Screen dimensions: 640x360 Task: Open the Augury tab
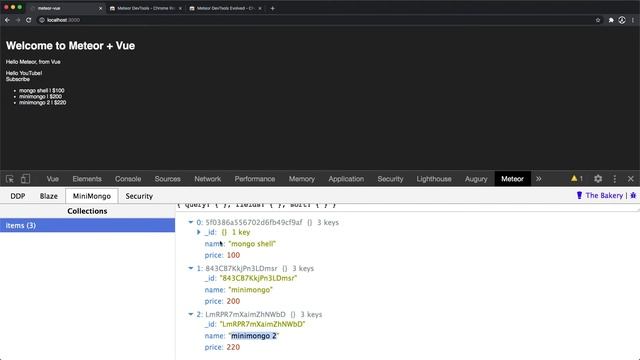[x=476, y=179]
